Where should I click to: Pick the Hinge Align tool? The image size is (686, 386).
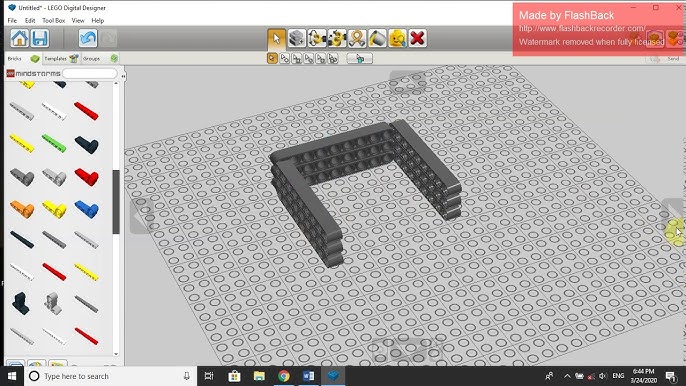tap(337, 39)
